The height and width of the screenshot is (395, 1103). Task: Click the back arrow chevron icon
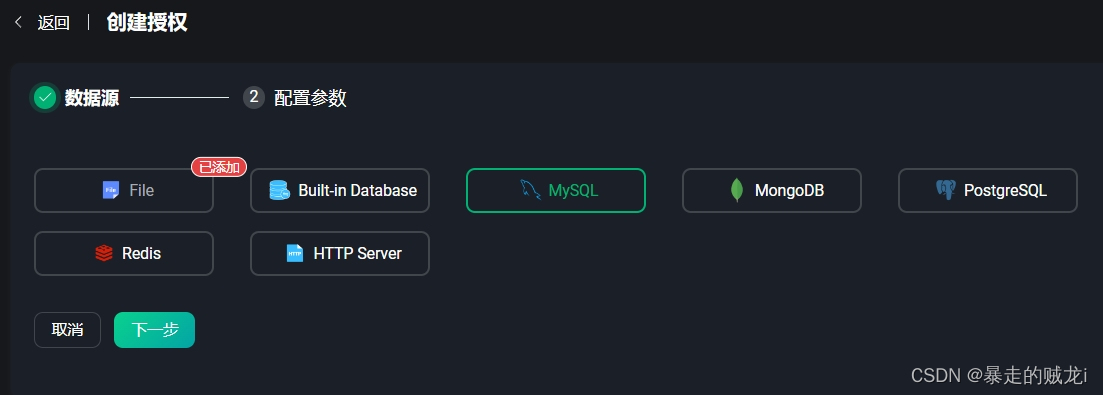pyautogui.click(x=18, y=22)
